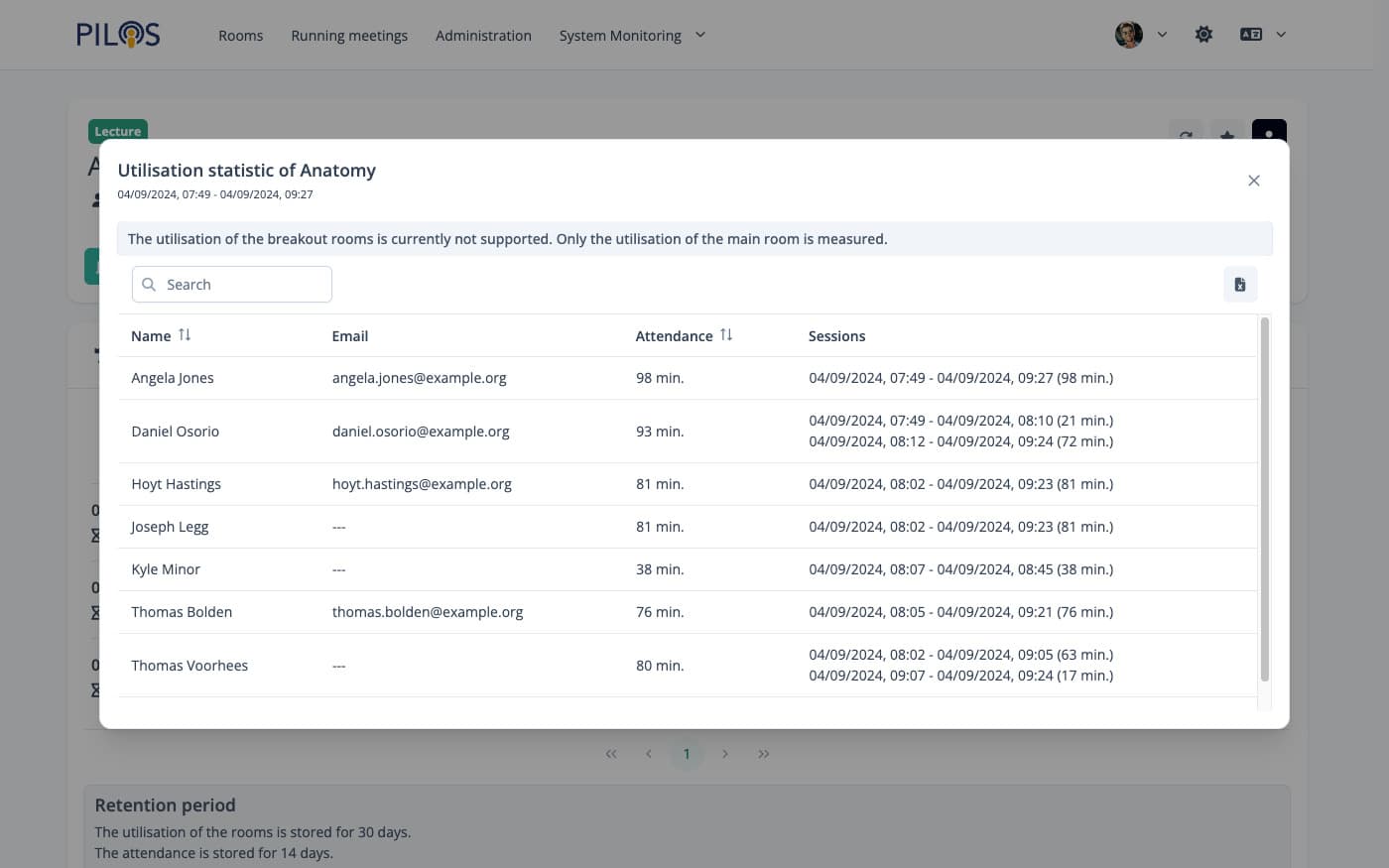Expand the System Monitoring dropdown
This screenshot has height=868, width=1389.
pos(700,35)
